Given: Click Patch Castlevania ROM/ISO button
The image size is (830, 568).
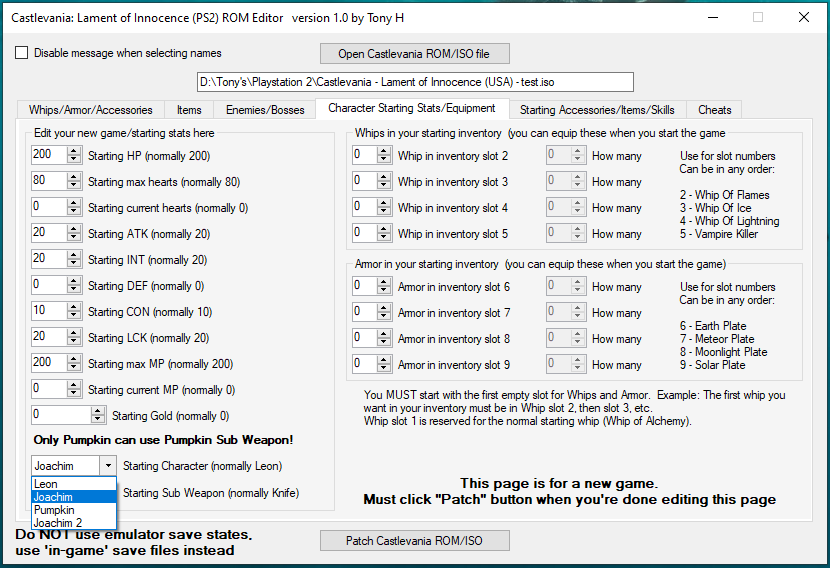Looking at the screenshot, I should pos(415,541).
